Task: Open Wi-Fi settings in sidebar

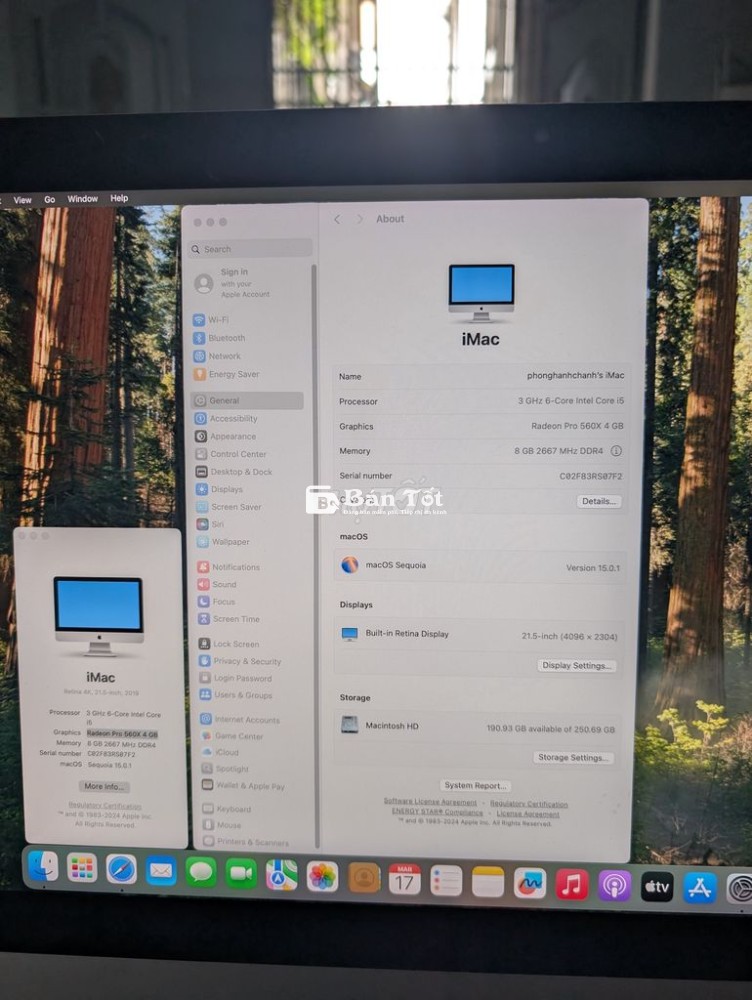Action: tap(212, 320)
